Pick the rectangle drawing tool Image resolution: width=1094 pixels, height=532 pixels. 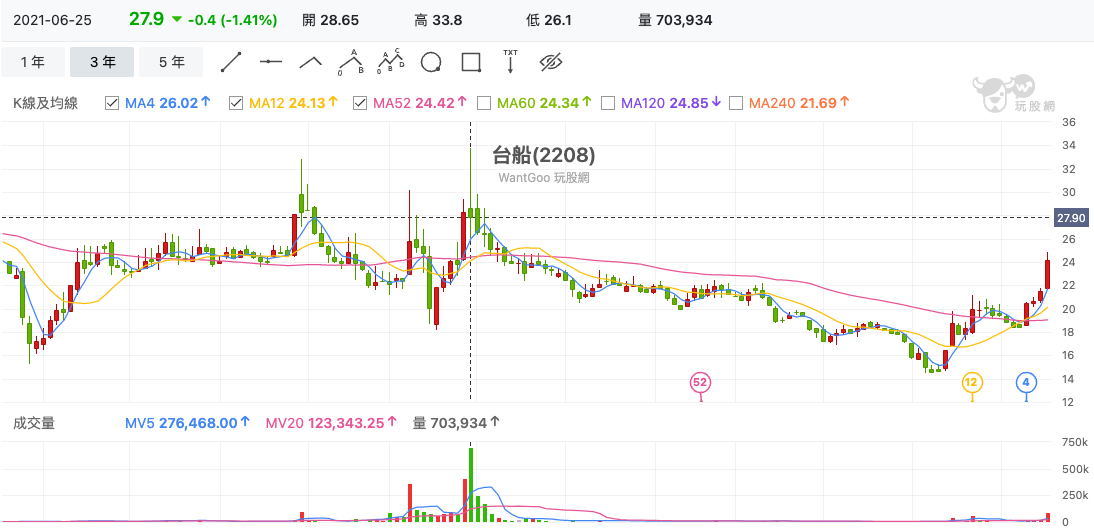(472, 62)
